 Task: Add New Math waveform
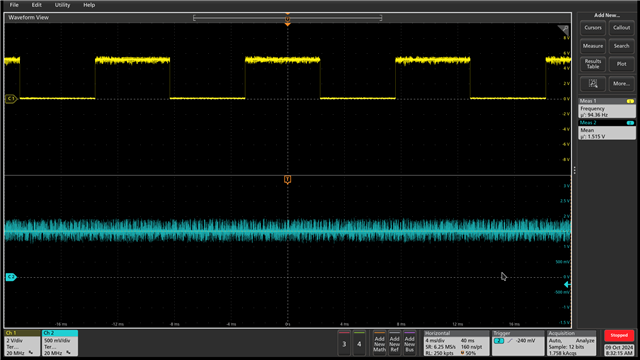click(x=379, y=343)
